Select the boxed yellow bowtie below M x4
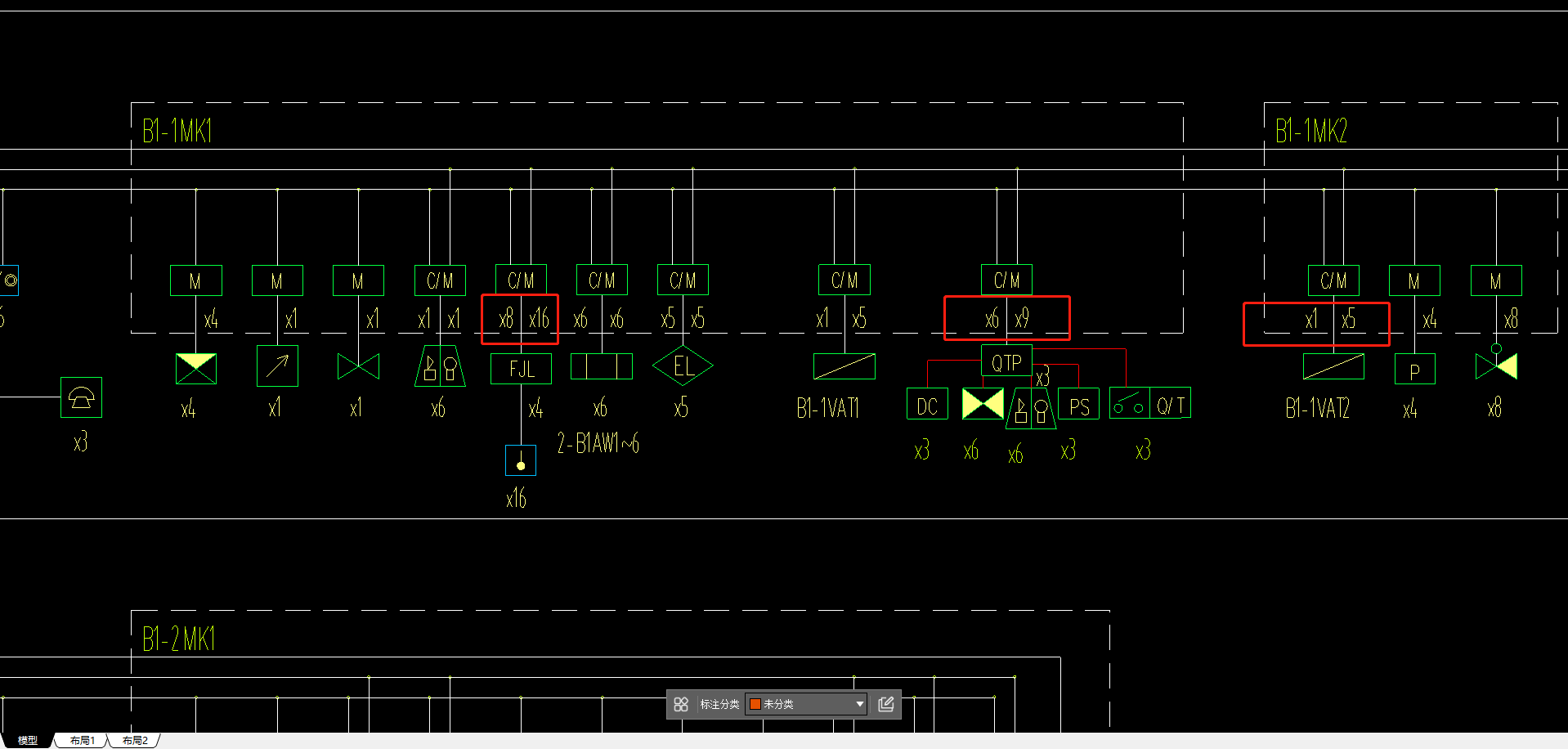 [196, 369]
